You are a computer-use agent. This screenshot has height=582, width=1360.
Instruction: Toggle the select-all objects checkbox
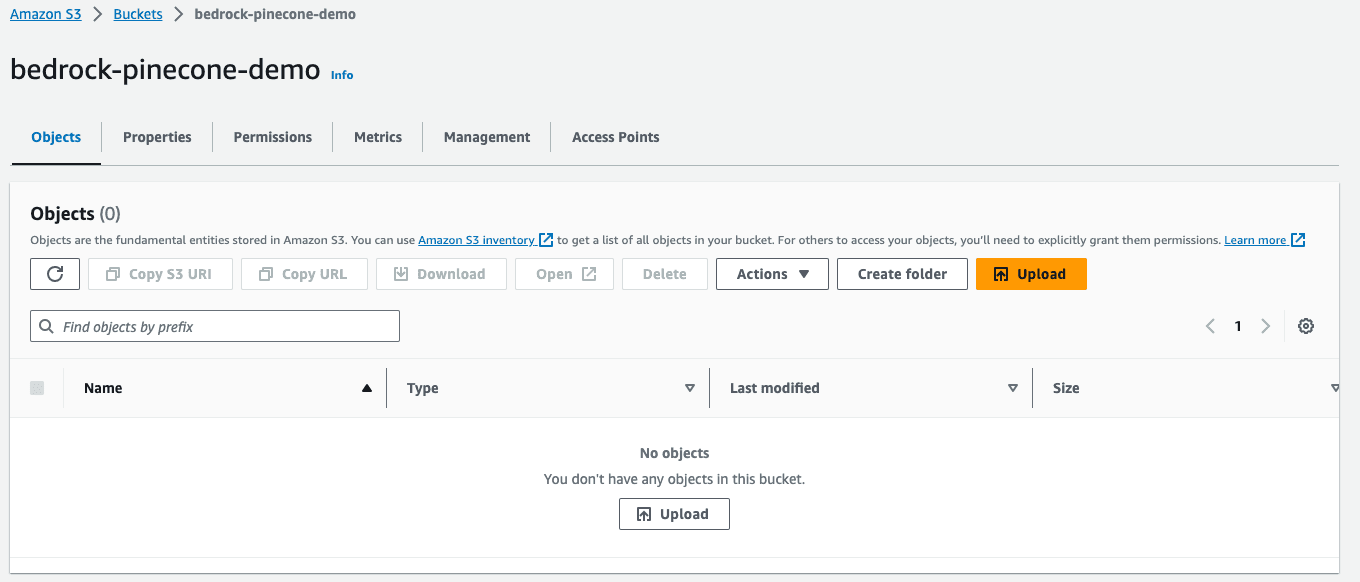(37, 388)
